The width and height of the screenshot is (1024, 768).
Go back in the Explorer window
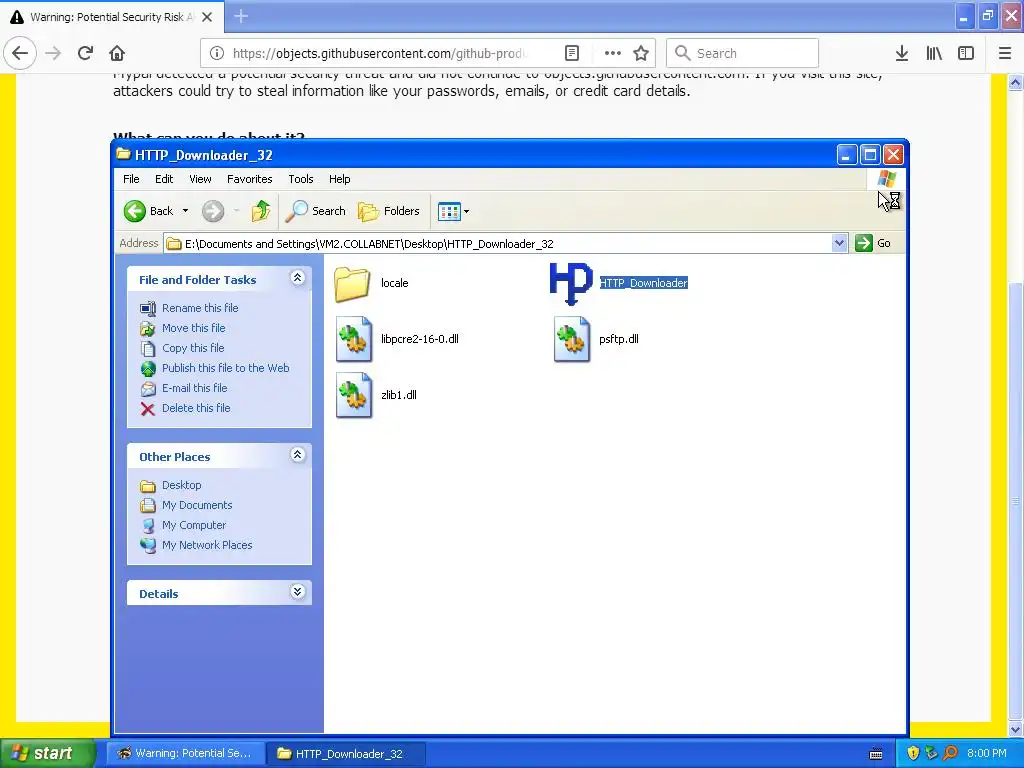pos(149,211)
